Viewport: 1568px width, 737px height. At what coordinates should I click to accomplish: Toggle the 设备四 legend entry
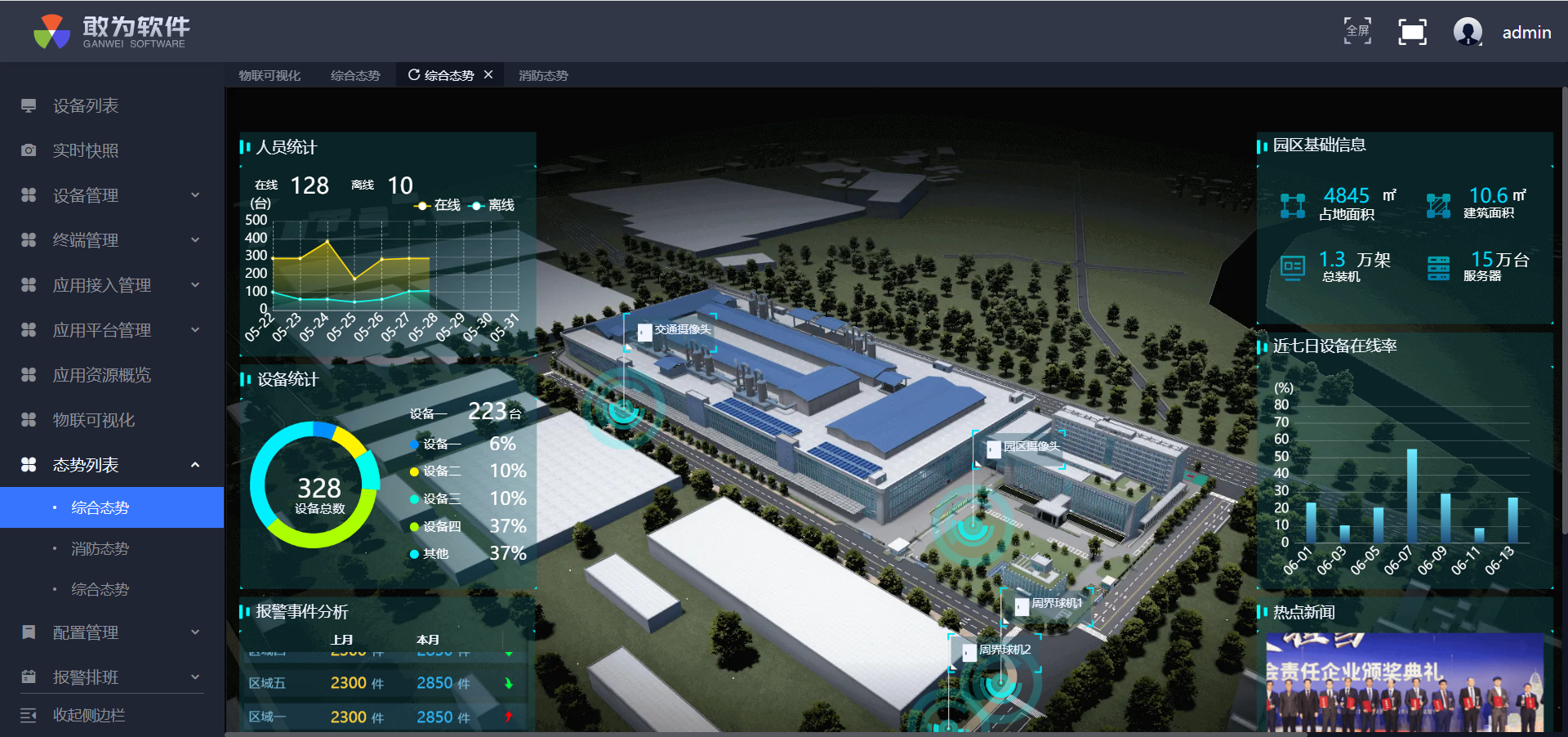pyautogui.click(x=435, y=527)
